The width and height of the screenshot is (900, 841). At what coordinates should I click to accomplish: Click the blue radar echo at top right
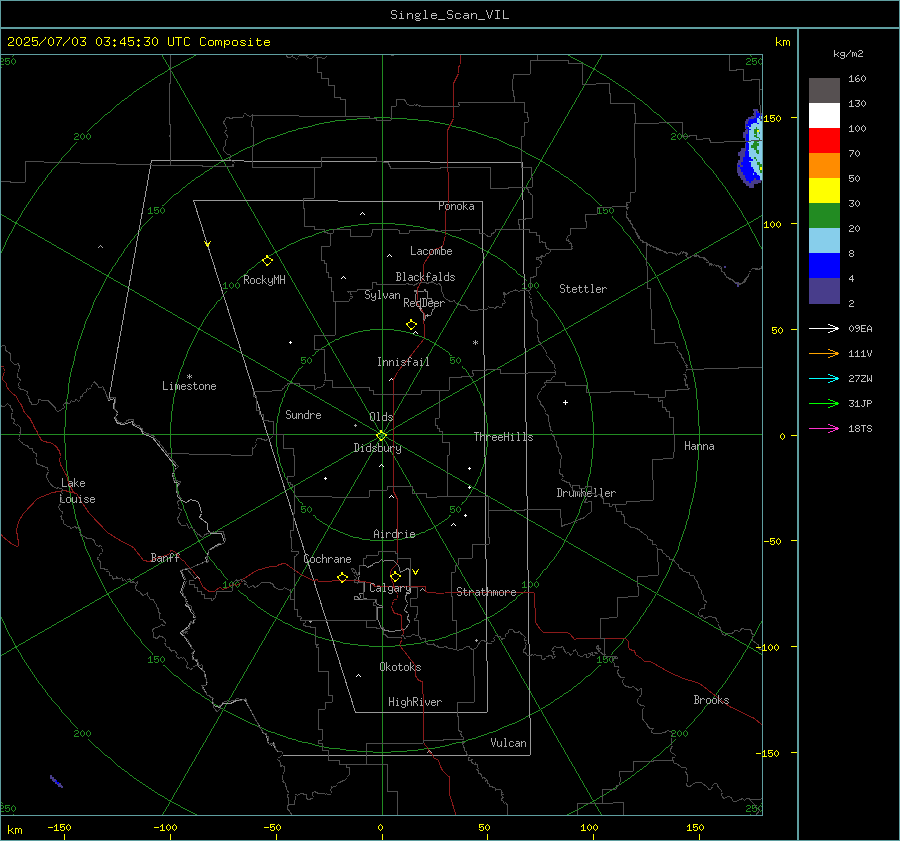click(750, 149)
